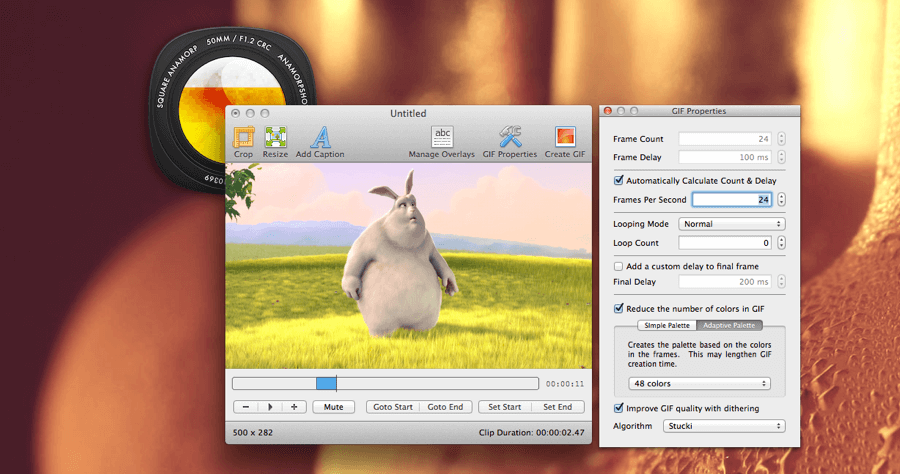The width and height of the screenshot is (900, 474).
Task: Switch to the Simple Palette tab
Action: tap(667, 325)
